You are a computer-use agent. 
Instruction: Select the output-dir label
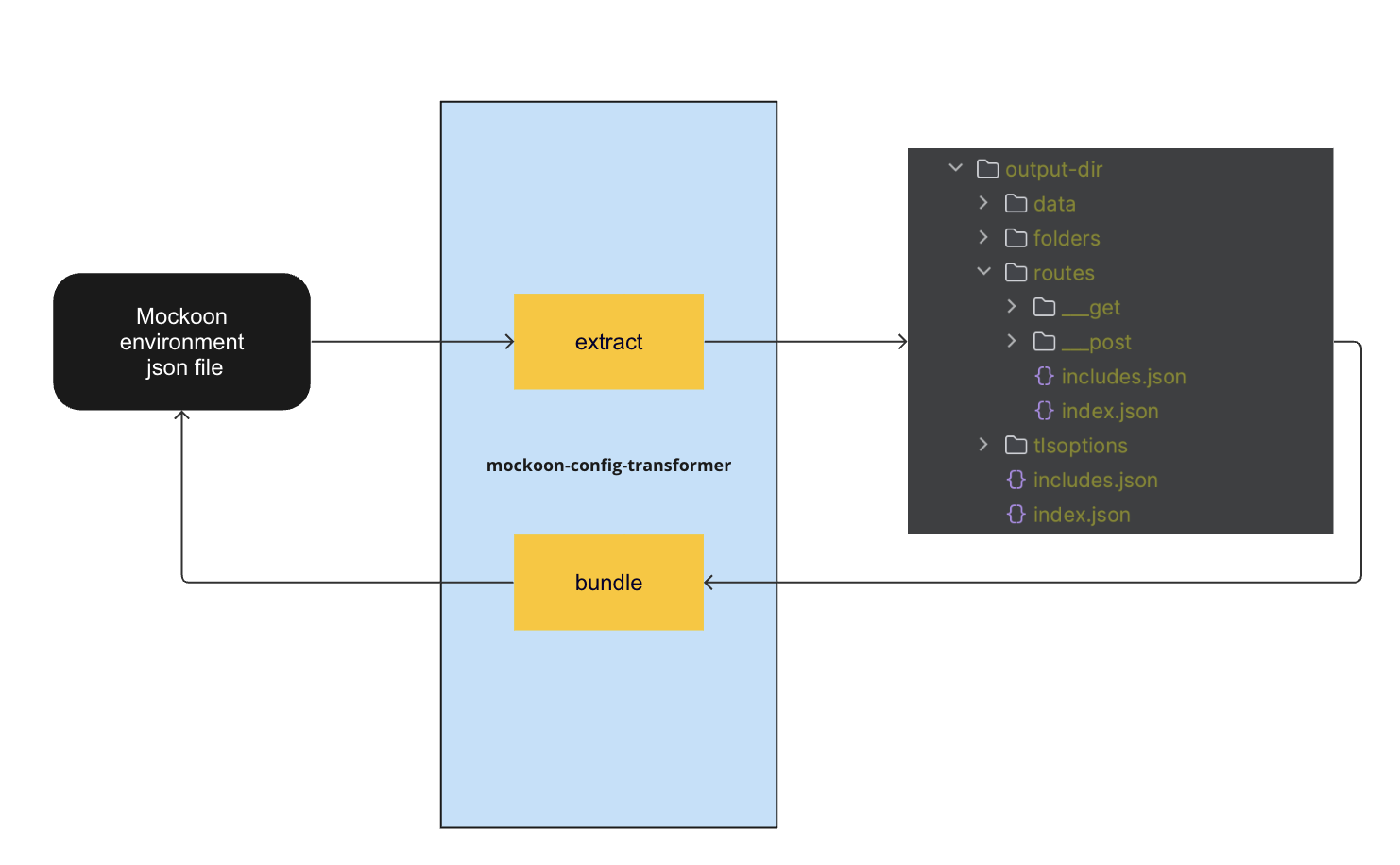1054,170
